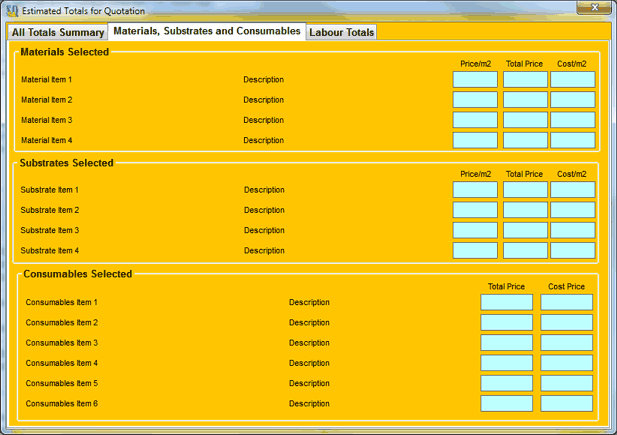
Task: Click Cost/m2 field for Substrate Item 2
Action: 572,210
